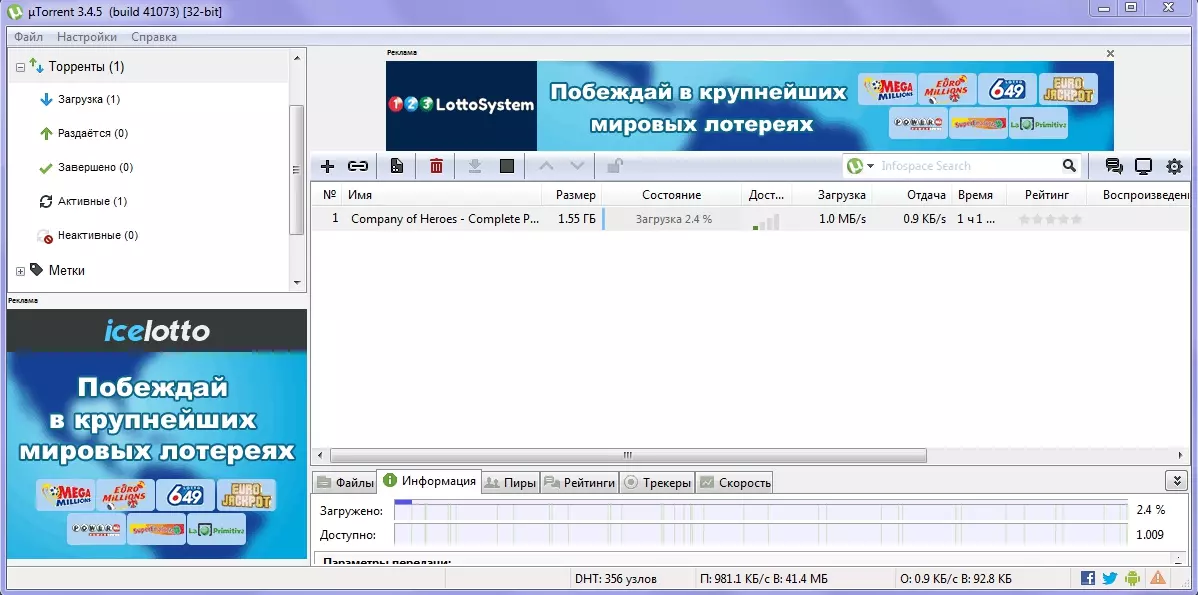The height and width of the screenshot is (595, 1198).
Task: Click the Twitter status bar icon
Action: [1110, 578]
